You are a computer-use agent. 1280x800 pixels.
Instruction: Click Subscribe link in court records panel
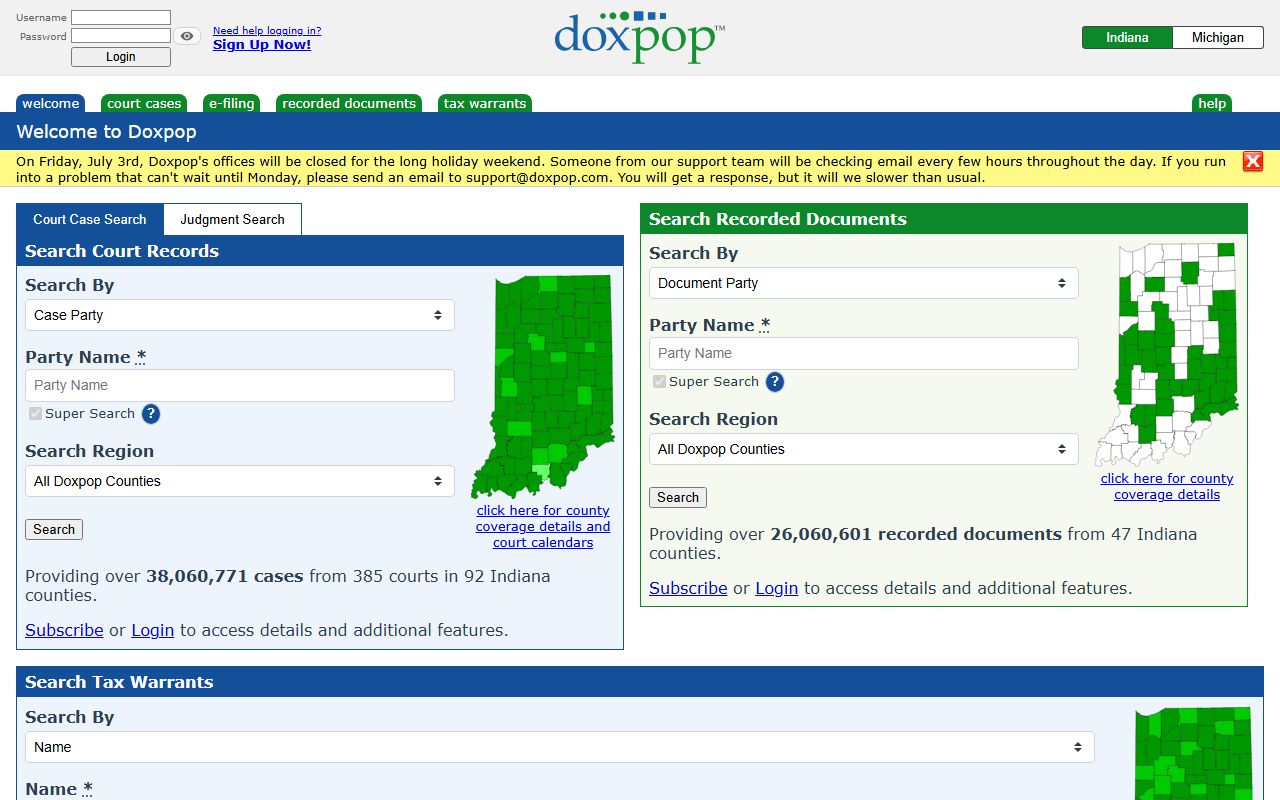click(x=64, y=630)
